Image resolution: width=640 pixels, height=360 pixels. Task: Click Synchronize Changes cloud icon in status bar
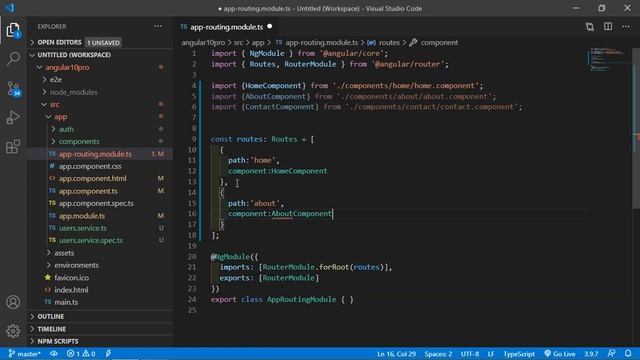pyautogui.click(x=54, y=354)
